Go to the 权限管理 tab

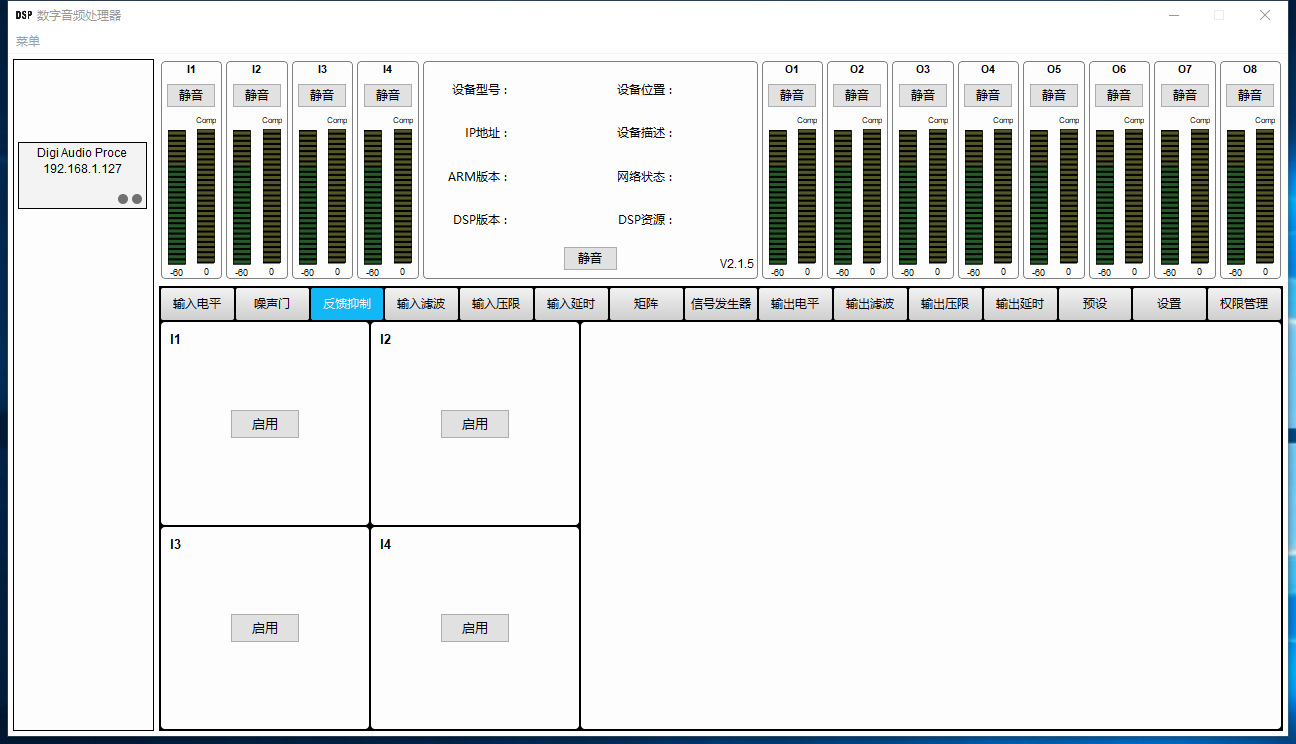pyautogui.click(x=1244, y=304)
